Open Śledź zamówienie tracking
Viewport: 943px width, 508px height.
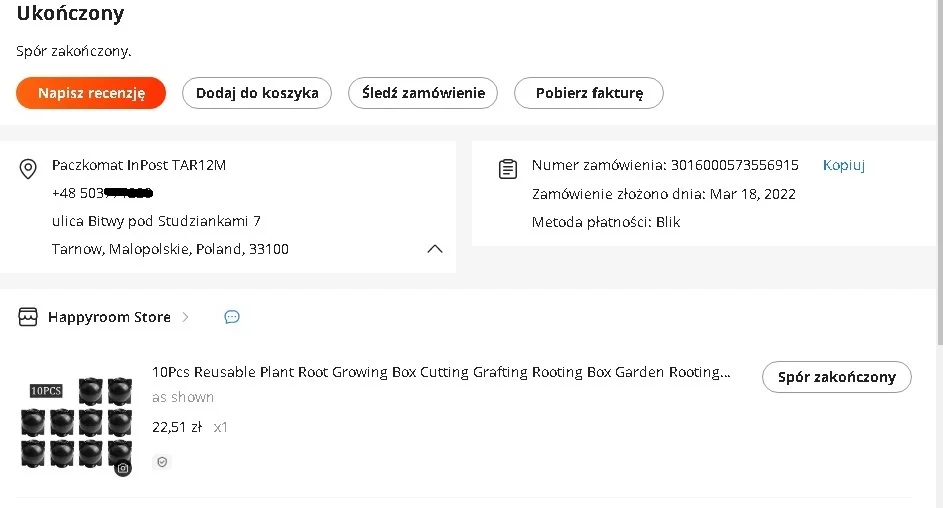(423, 93)
